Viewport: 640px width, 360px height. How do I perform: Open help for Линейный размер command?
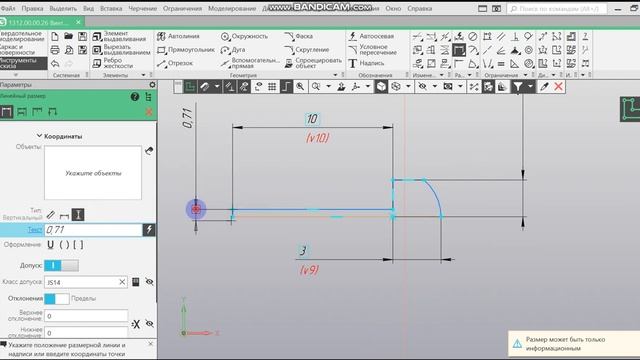pos(135,97)
